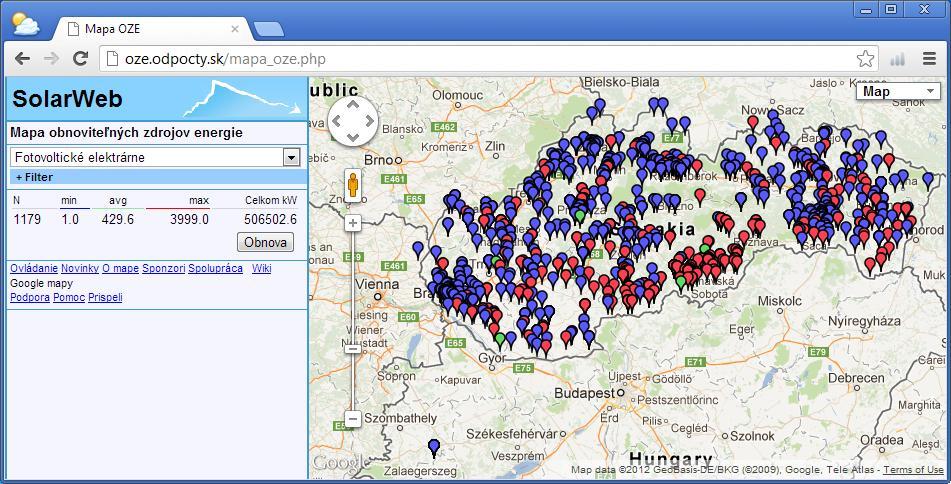Click the Obnova button

coord(265,242)
